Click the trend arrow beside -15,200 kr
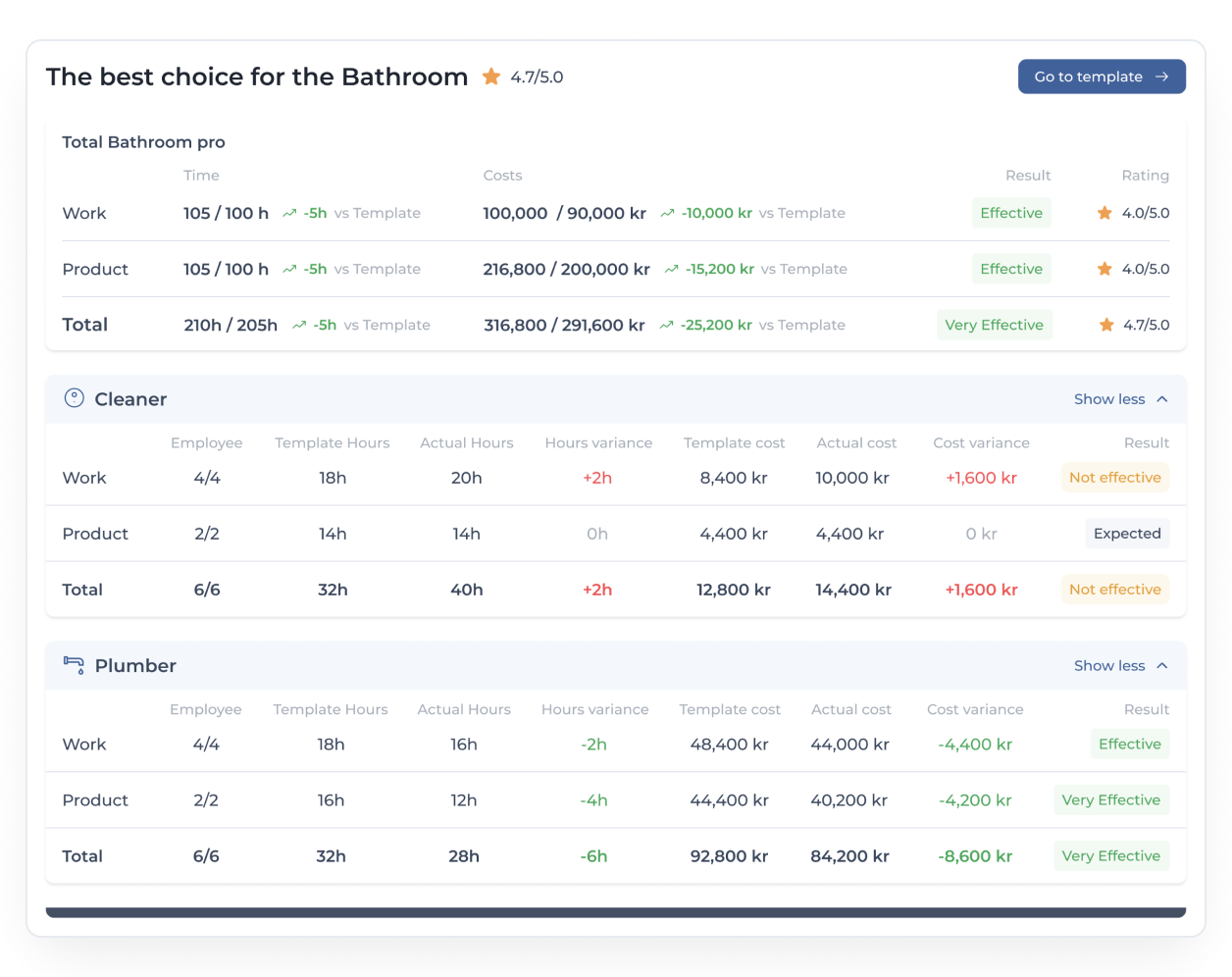1232x977 pixels. pyautogui.click(x=671, y=269)
